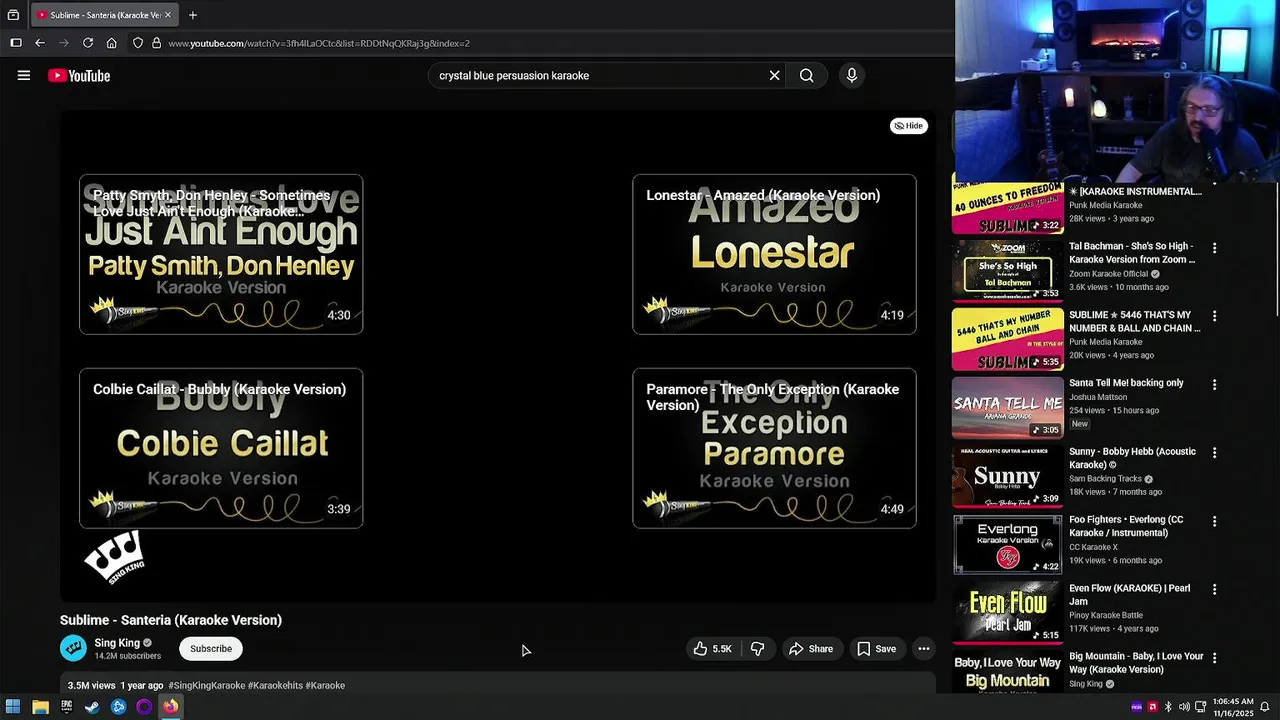The image size is (1280, 720).
Task: Open options for Even Flow Pearl Jam
Action: (1215, 590)
